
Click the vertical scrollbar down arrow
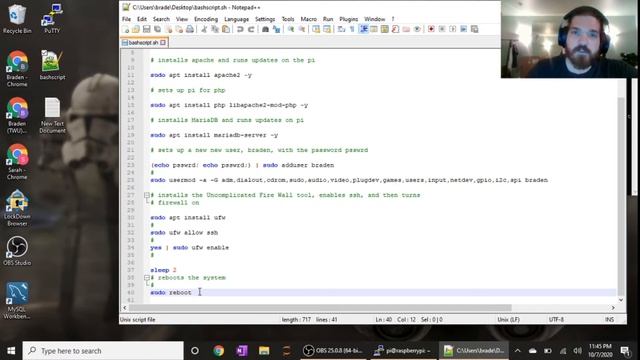click(x=621, y=300)
